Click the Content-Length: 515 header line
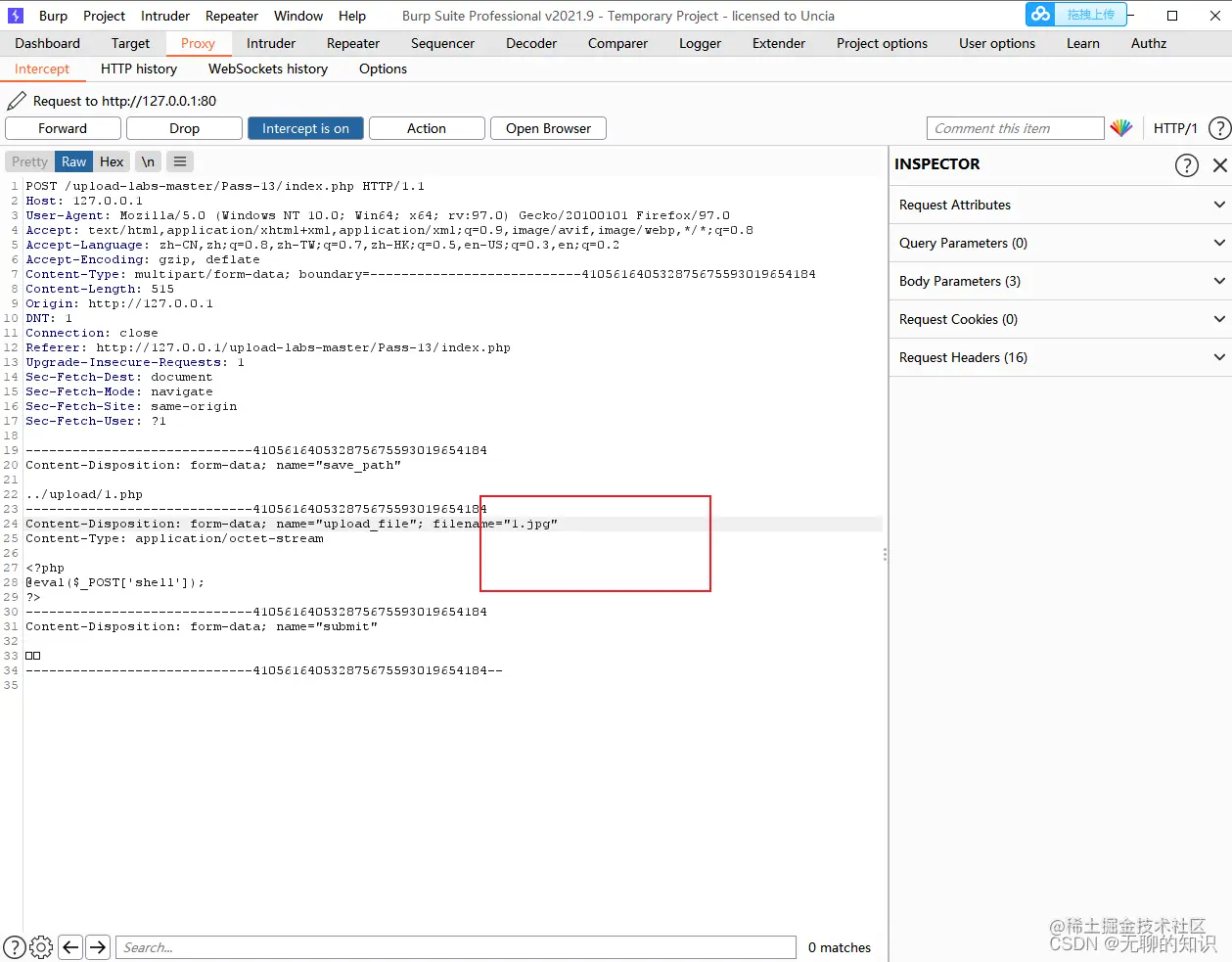This screenshot has height=962, width=1232. coord(100,289)
